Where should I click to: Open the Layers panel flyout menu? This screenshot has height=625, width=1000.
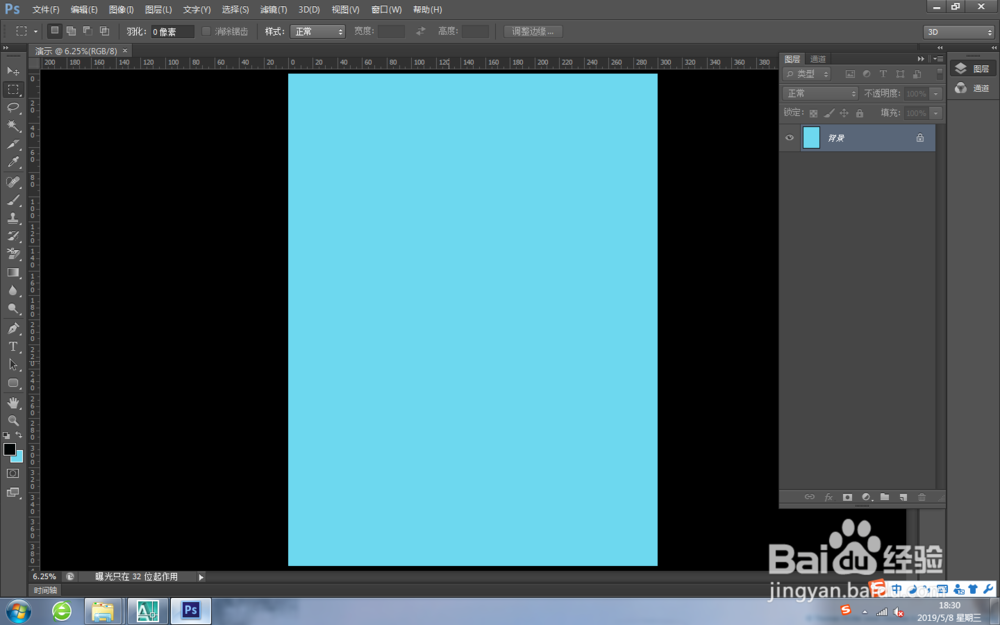938,59
